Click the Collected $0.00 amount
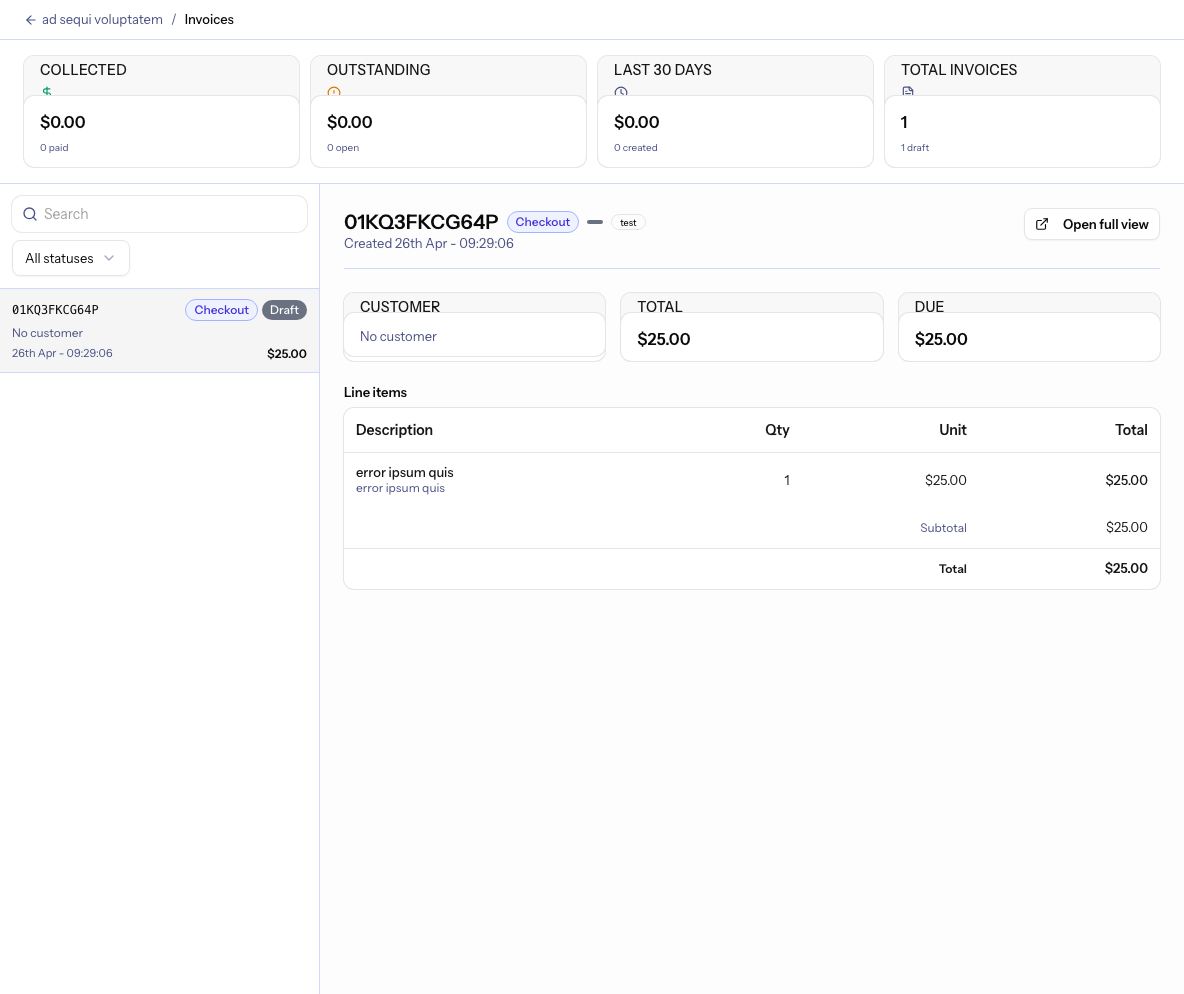 63,122
